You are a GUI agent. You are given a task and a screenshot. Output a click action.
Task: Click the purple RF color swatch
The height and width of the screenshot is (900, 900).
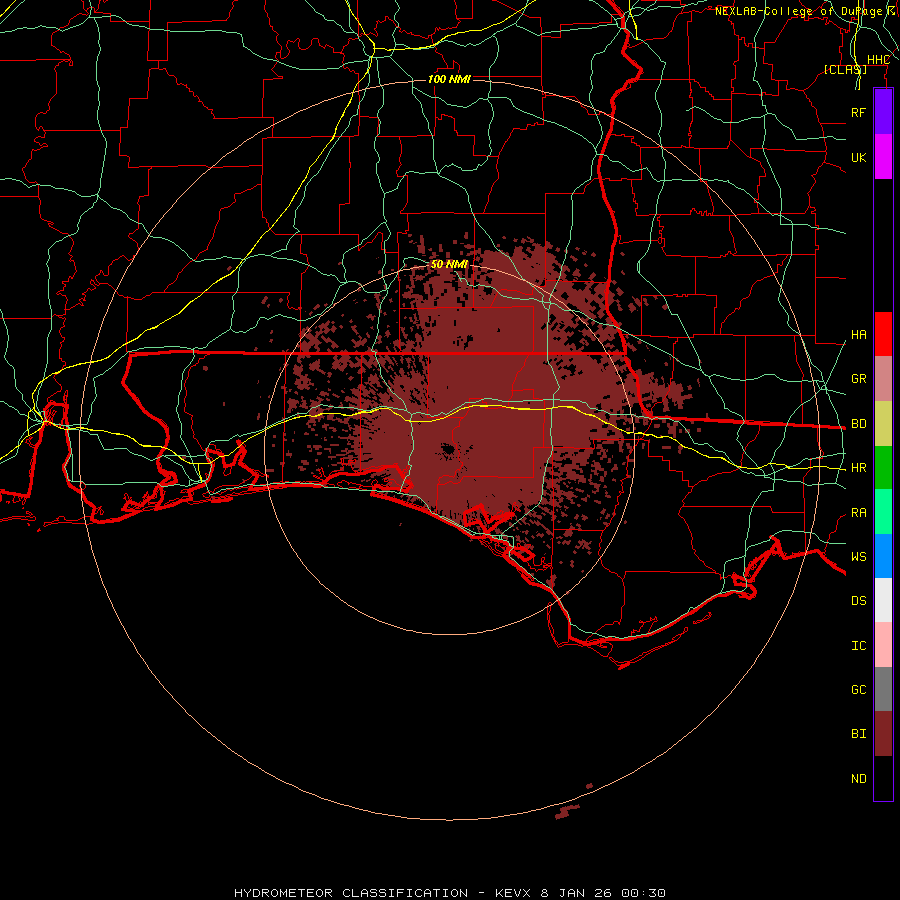[883, 112]
